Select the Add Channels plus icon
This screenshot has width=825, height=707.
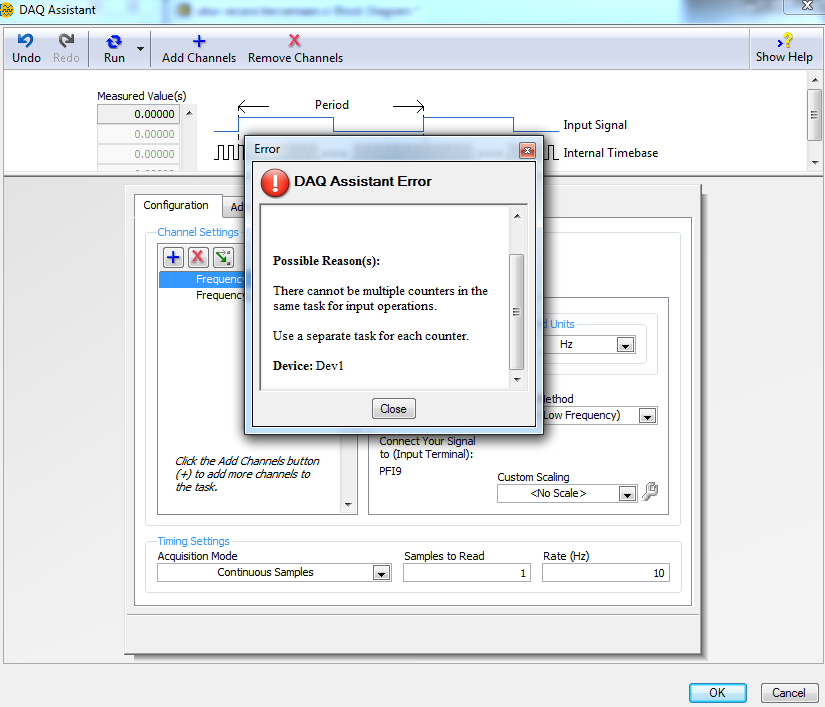pos(198,41)
